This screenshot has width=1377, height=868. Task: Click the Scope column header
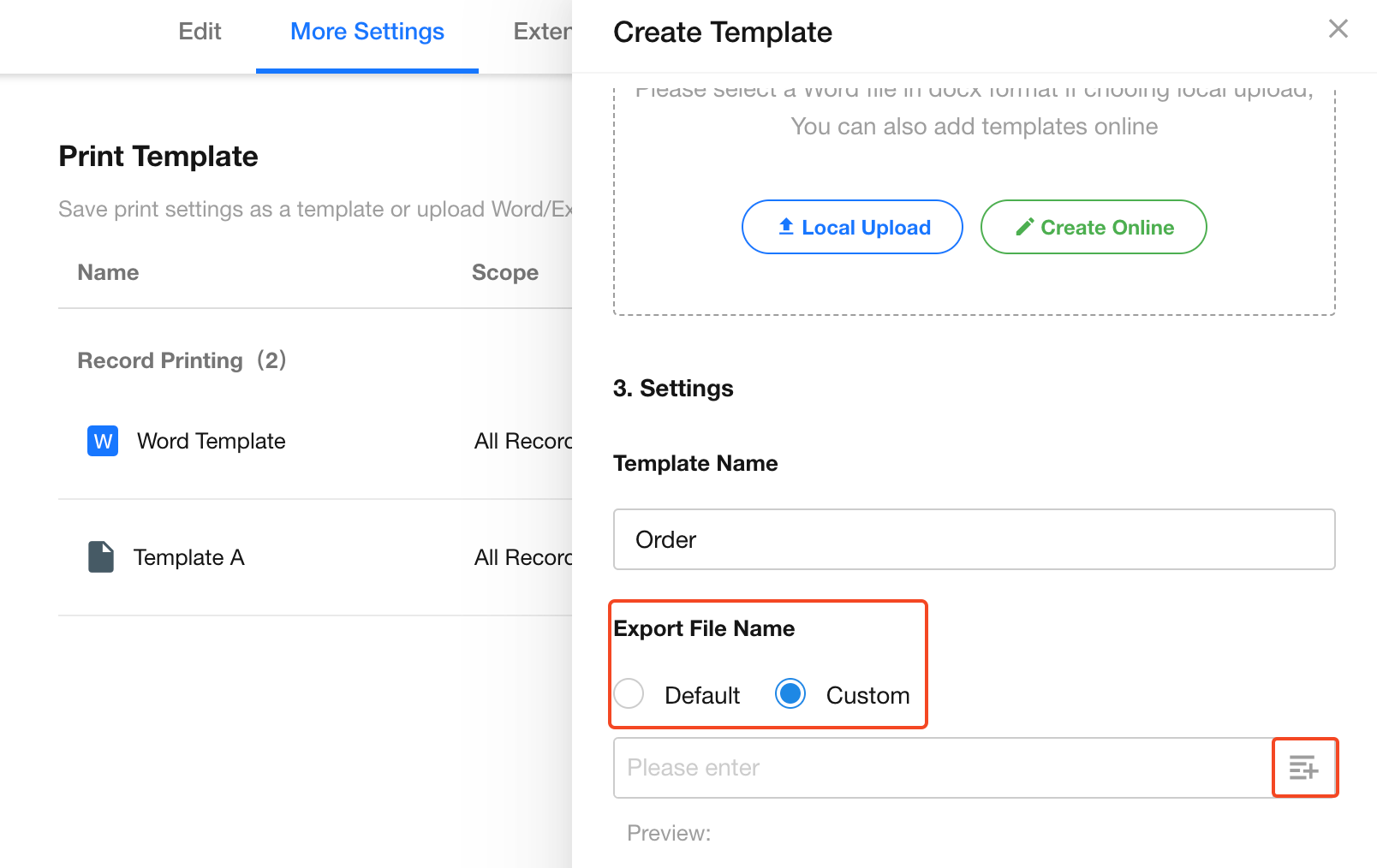click(x=505, y=272)
